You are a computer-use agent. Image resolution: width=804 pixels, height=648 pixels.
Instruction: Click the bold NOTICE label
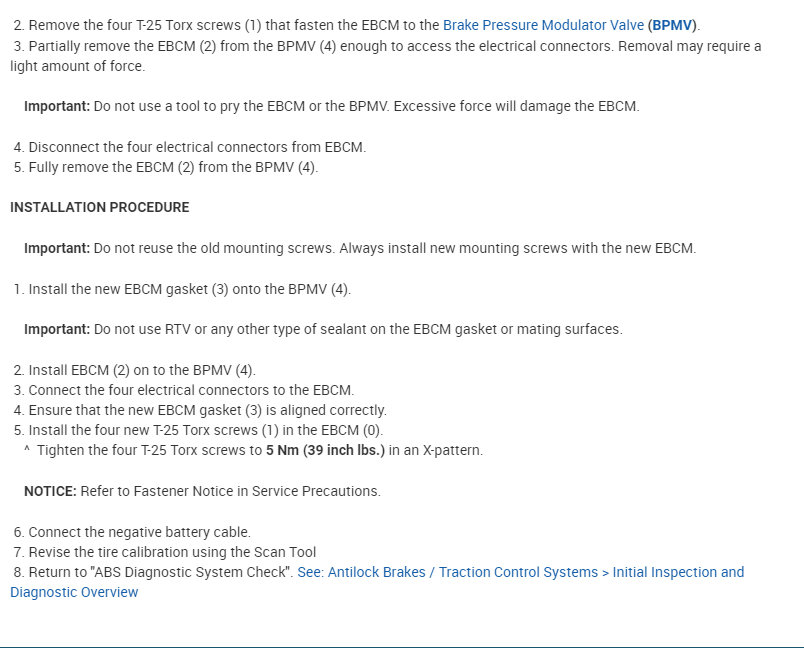[50, 491]
